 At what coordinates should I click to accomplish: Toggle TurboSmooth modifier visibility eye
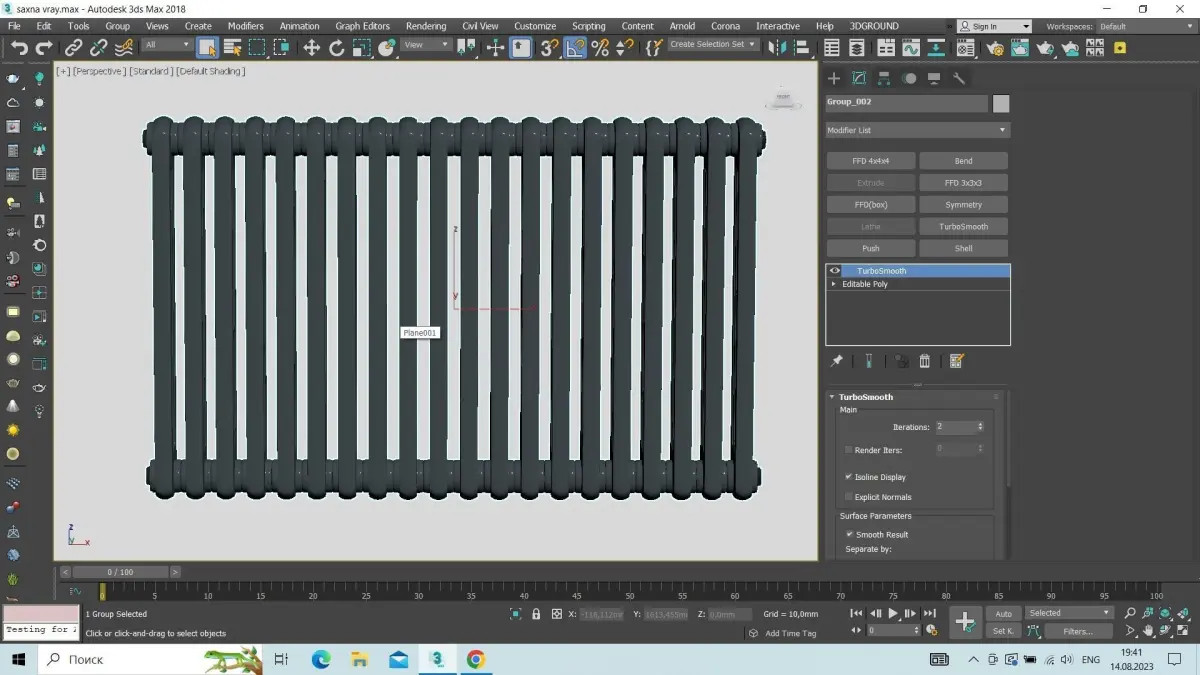click(834, 271)
